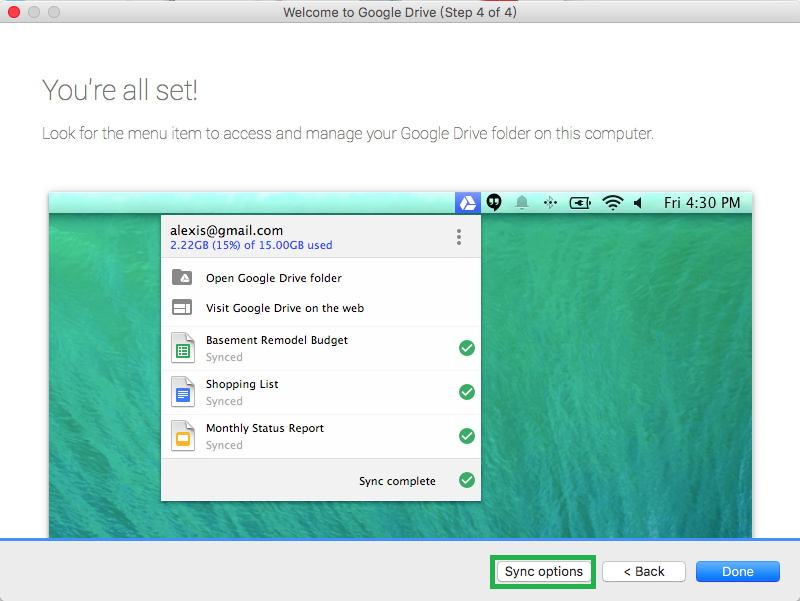Viewport: 800px width, 601px height.
Task: Click the Wi-Fi icon in menu bar
Action: click(612, 203)
